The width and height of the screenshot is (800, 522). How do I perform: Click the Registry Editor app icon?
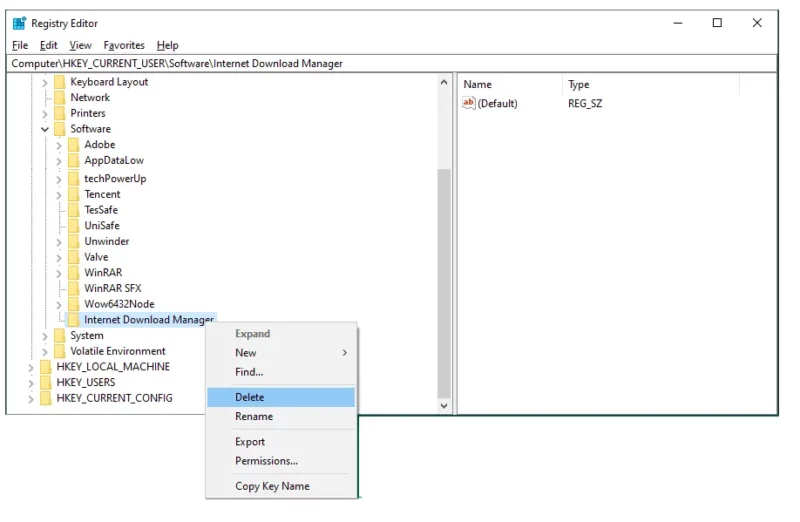pos(19,23)
